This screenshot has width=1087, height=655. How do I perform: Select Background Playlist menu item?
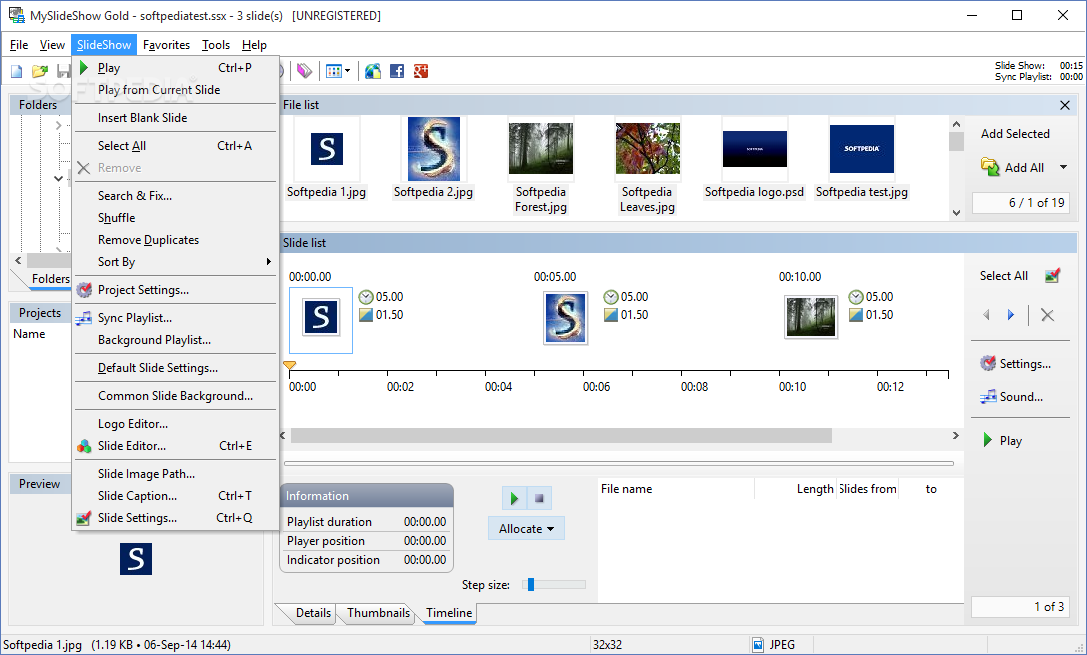(175, 340)
